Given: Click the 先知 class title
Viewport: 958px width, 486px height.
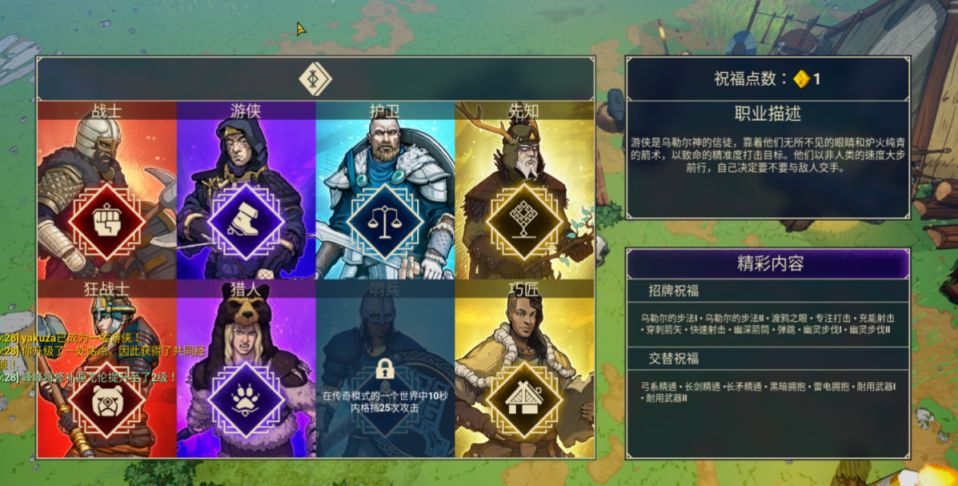Looking at the screenshot, I should tap(524, 111).
